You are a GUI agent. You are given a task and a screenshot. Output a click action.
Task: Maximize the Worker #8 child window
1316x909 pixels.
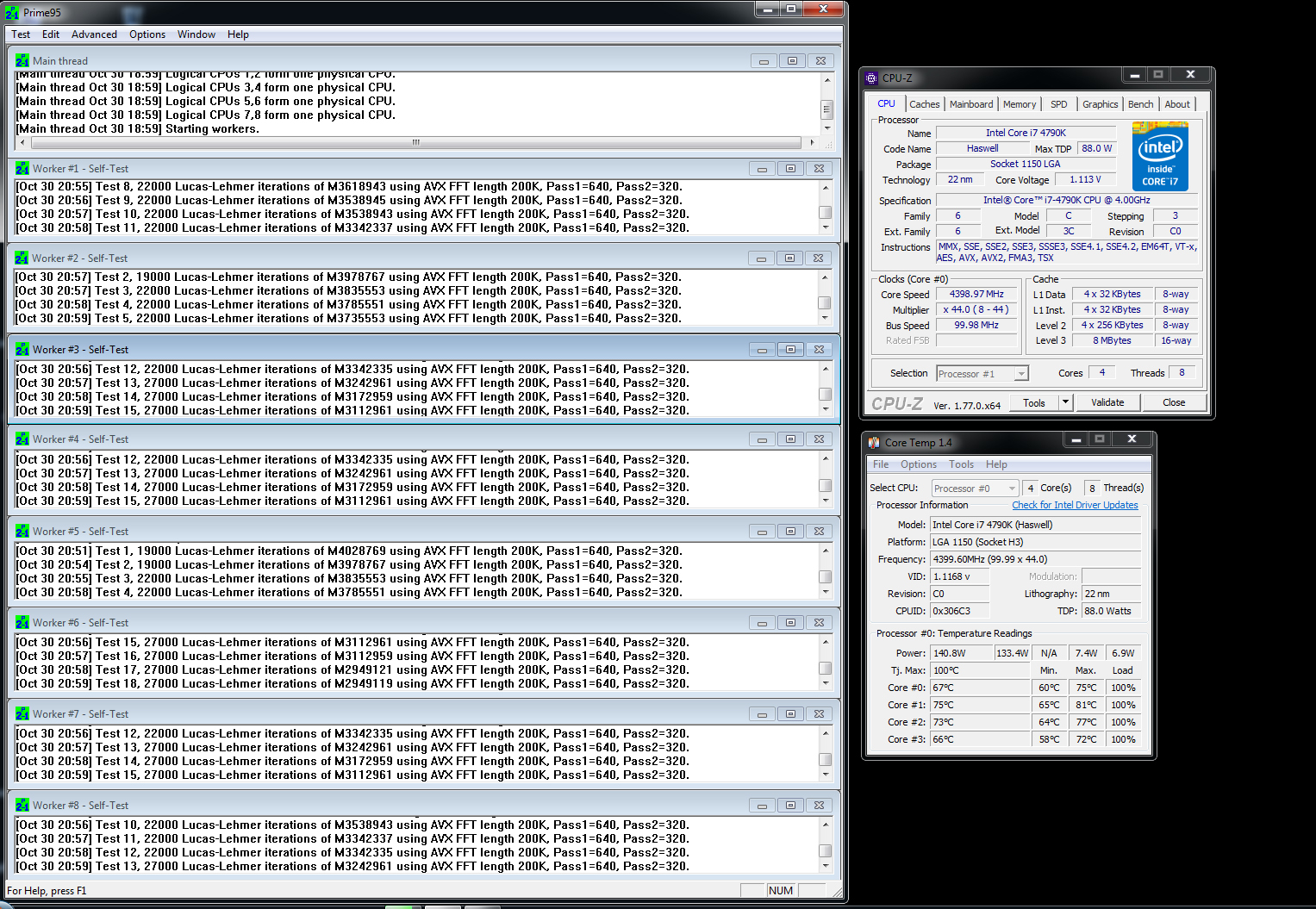point(790,806)
